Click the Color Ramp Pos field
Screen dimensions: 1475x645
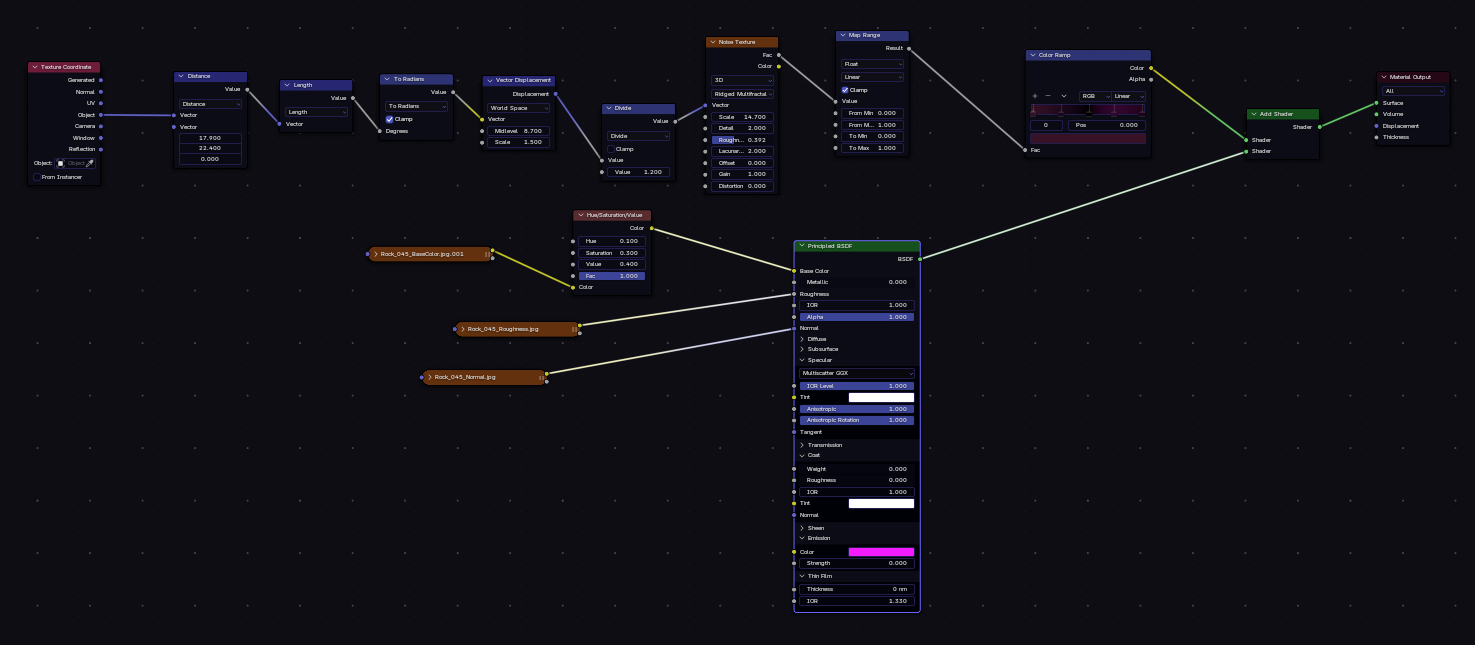pos(1105,125)
